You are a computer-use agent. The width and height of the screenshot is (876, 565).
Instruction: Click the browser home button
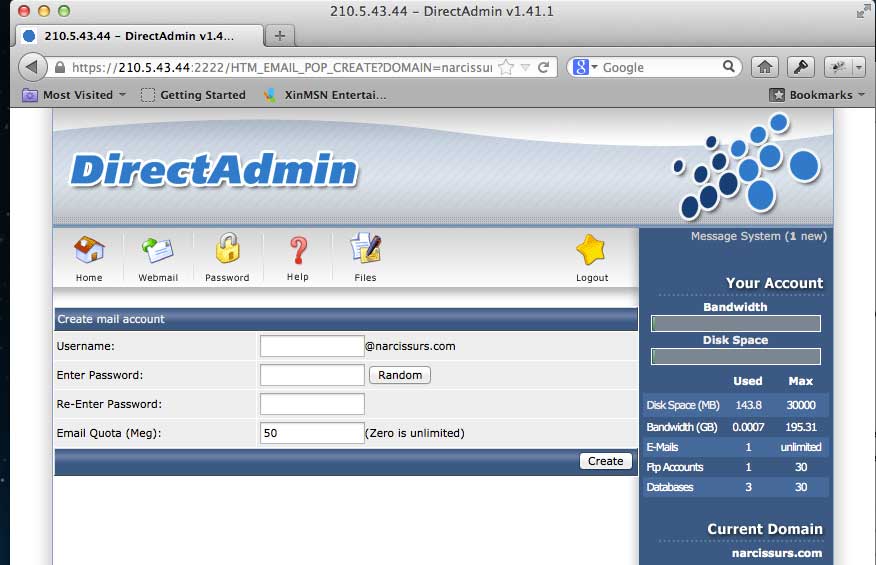(x=765, y=67)
